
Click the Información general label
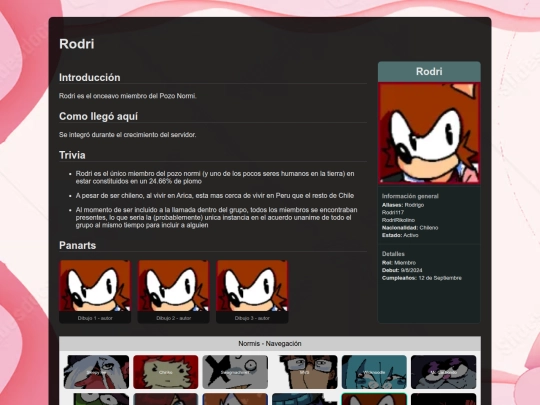coord(410,196)
